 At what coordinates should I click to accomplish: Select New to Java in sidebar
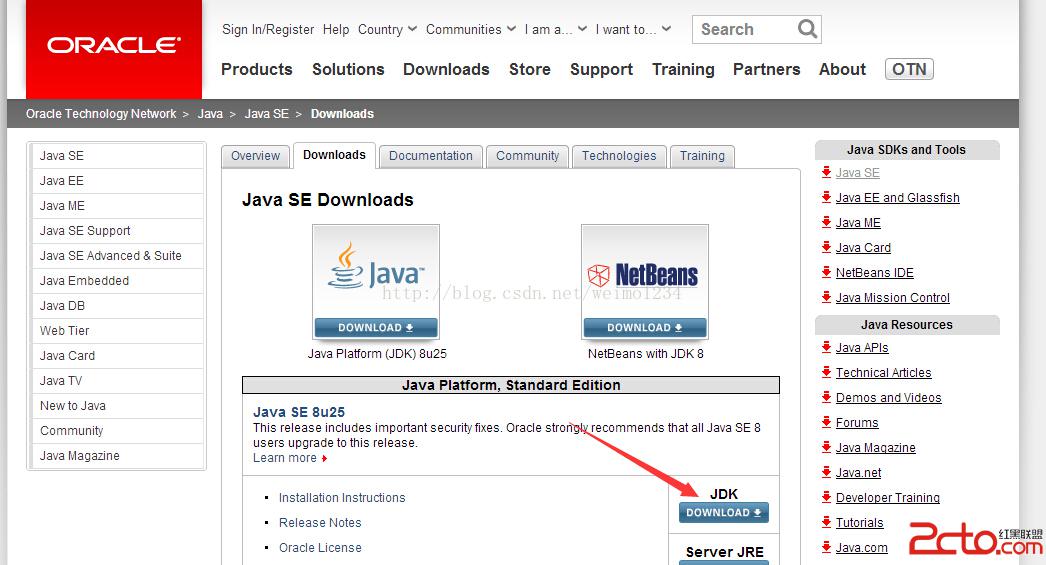click(x=117, y=406)
